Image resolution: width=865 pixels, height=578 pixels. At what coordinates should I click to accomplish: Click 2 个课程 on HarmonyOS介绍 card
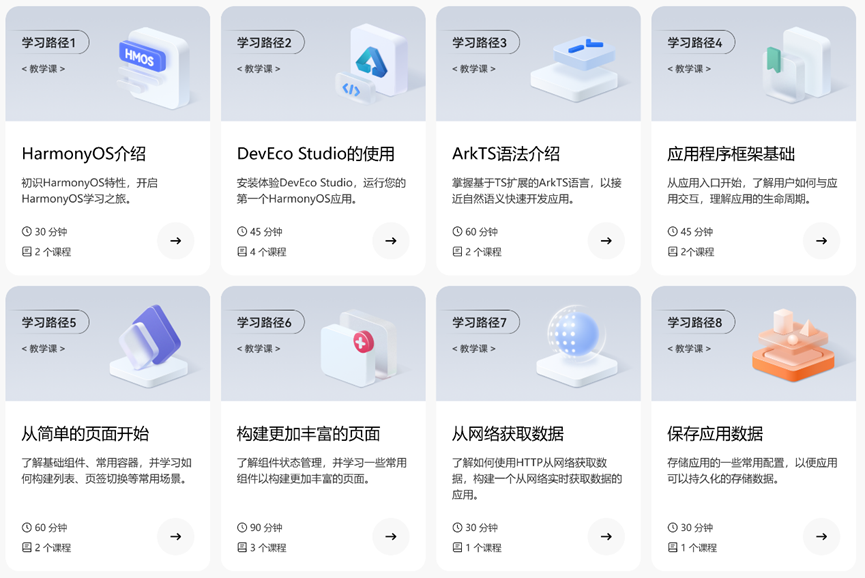[53, 251]
